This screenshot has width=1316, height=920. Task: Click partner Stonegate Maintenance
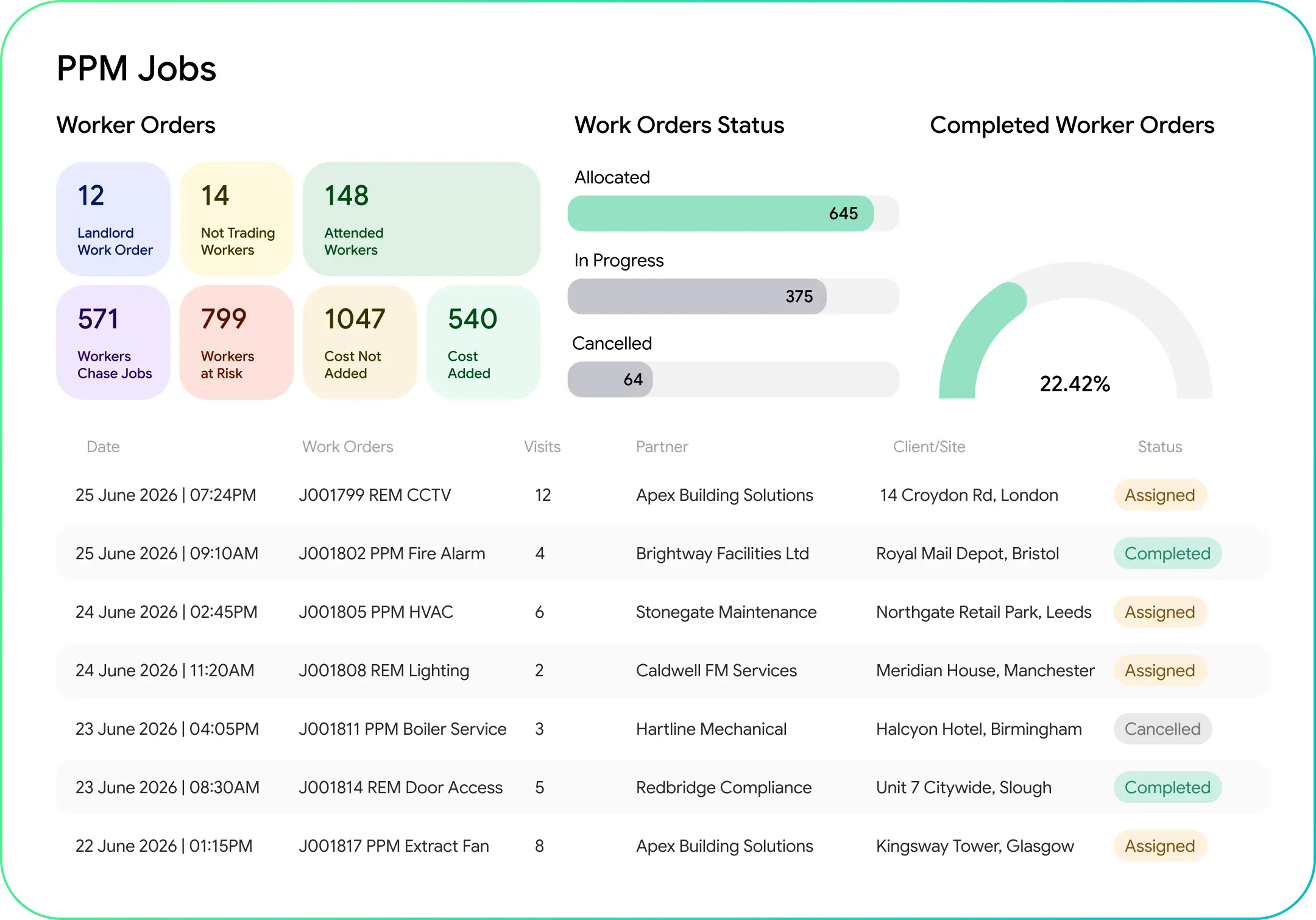[x=726, y=612]
